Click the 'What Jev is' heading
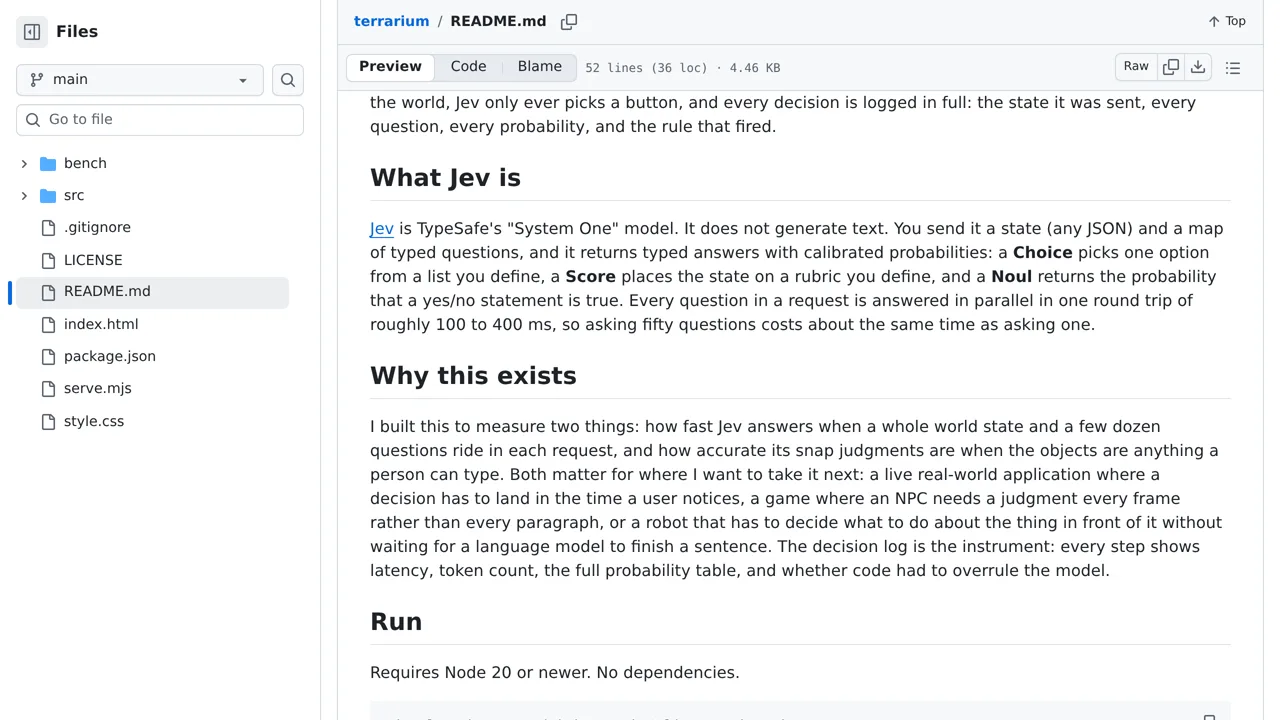This screenshot has height=720, width=1280. click(x=445, y=178)
